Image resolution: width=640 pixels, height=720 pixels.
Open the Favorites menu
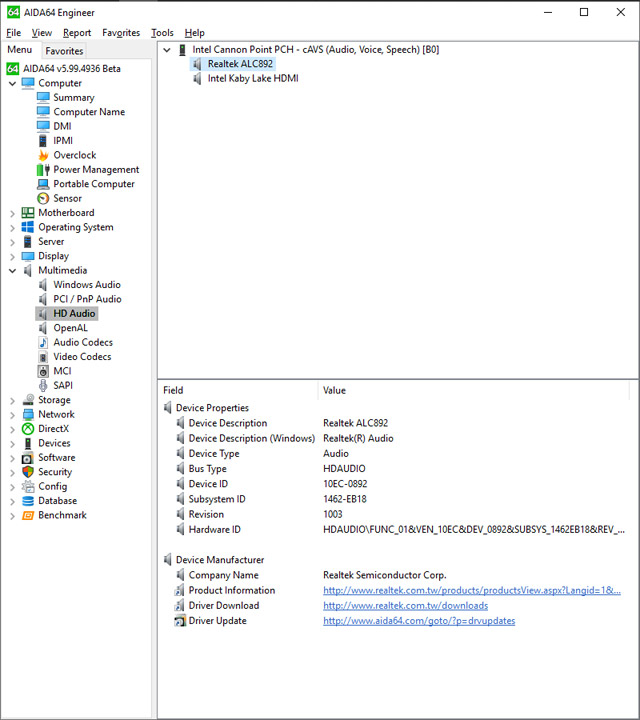(121, 33)
